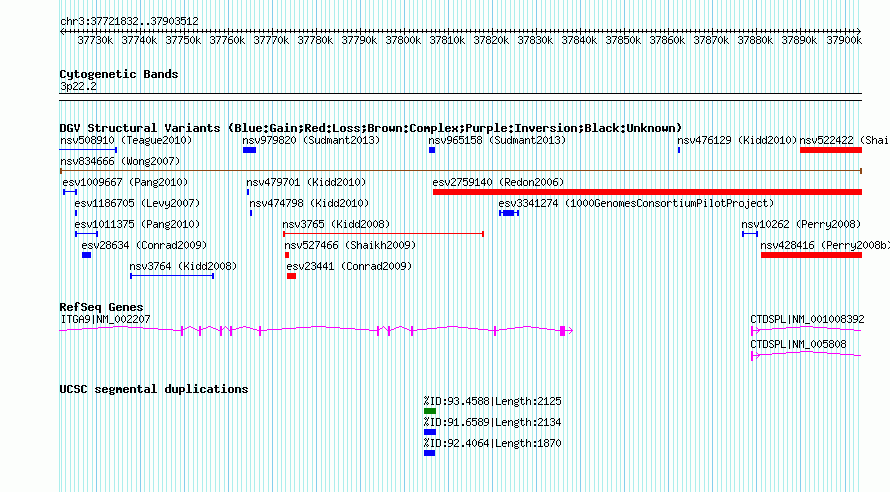Click the UCSC segmental duplications track title

tap(154, 389)
